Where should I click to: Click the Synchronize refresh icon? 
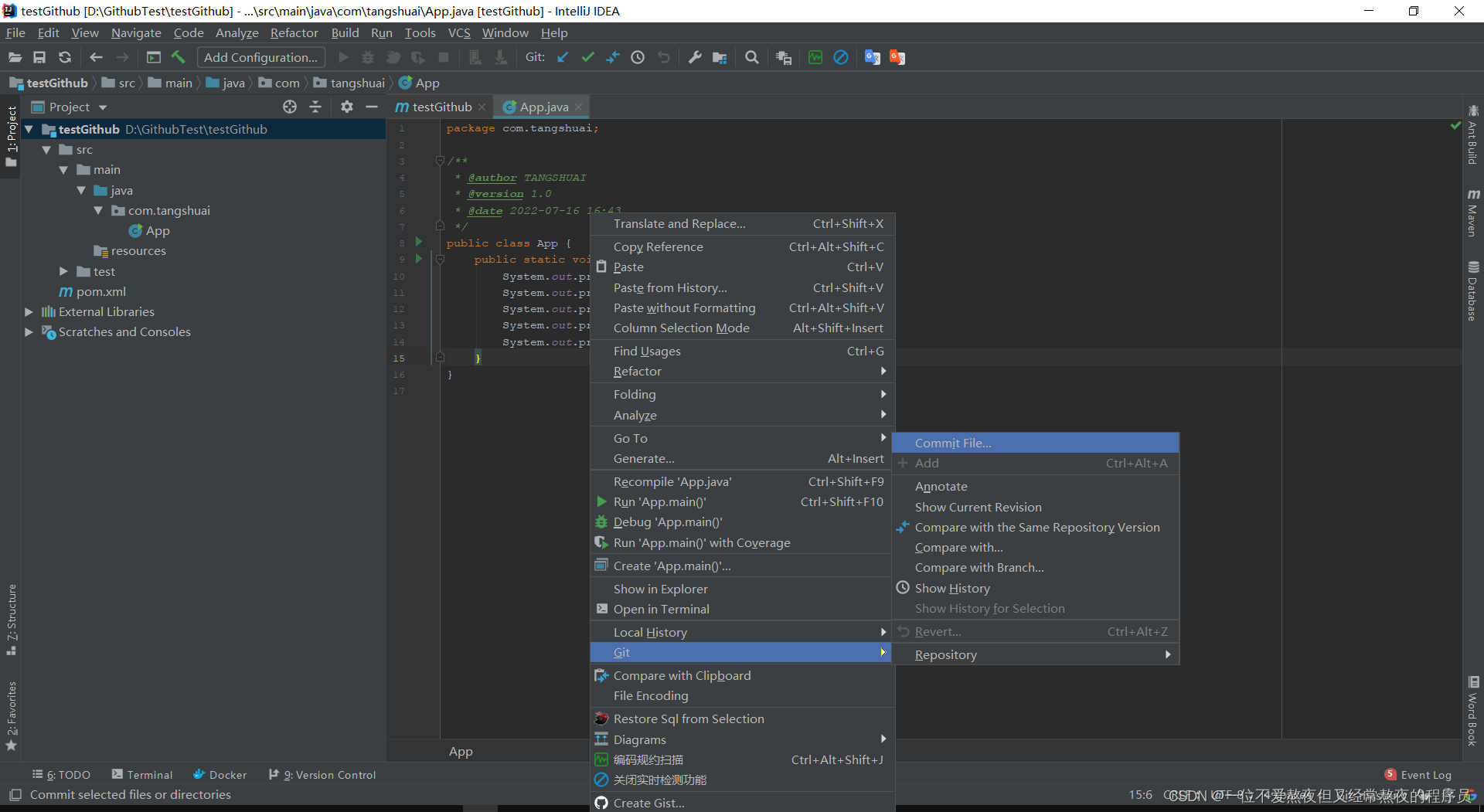[x=65, y=57]
